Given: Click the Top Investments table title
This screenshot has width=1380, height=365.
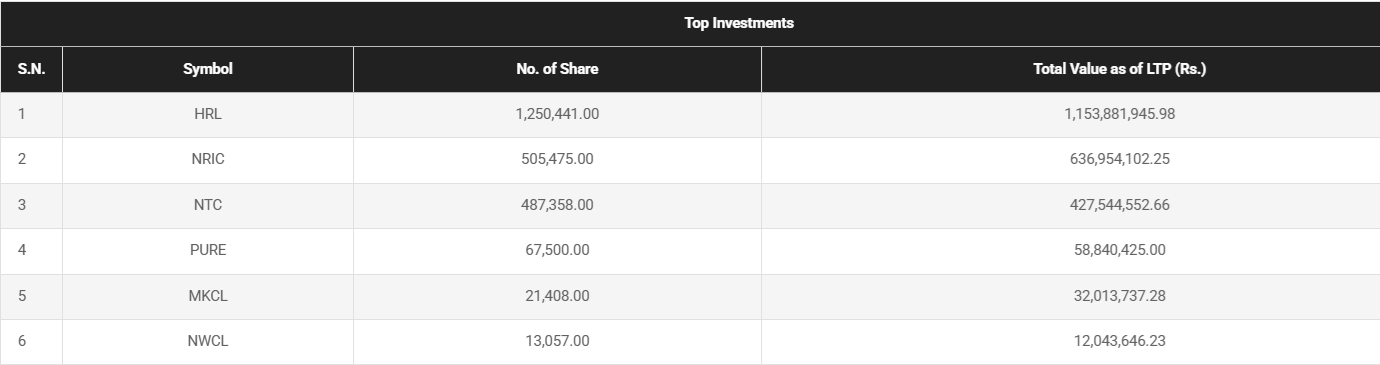Looking at the screenshot, I should click(739, 23).
